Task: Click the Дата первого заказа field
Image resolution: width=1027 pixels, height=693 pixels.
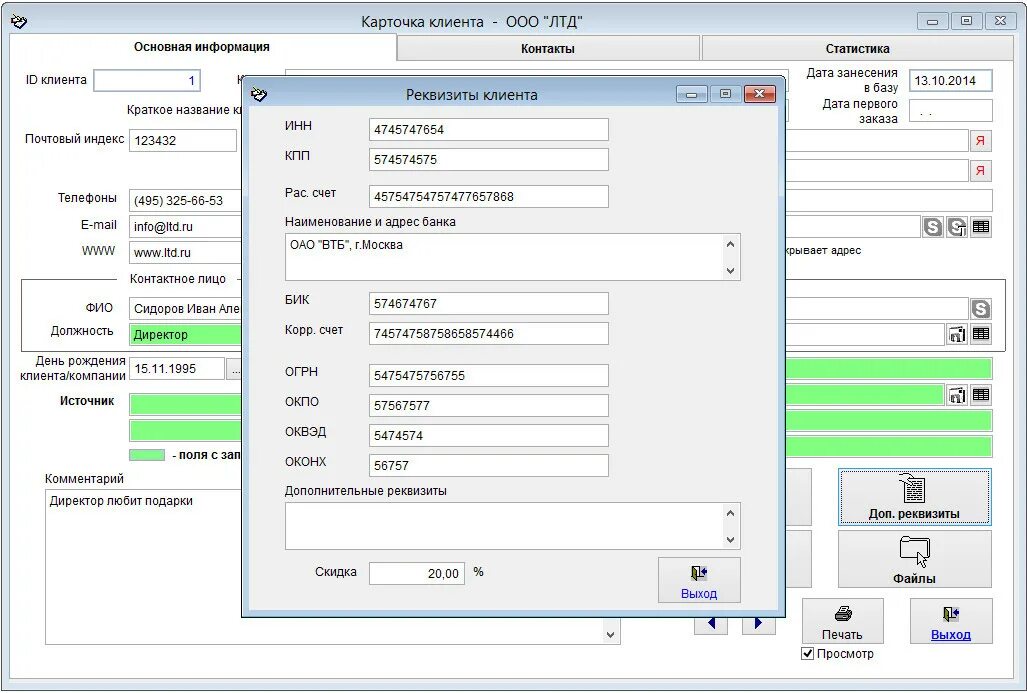Action: click(951, 111)
